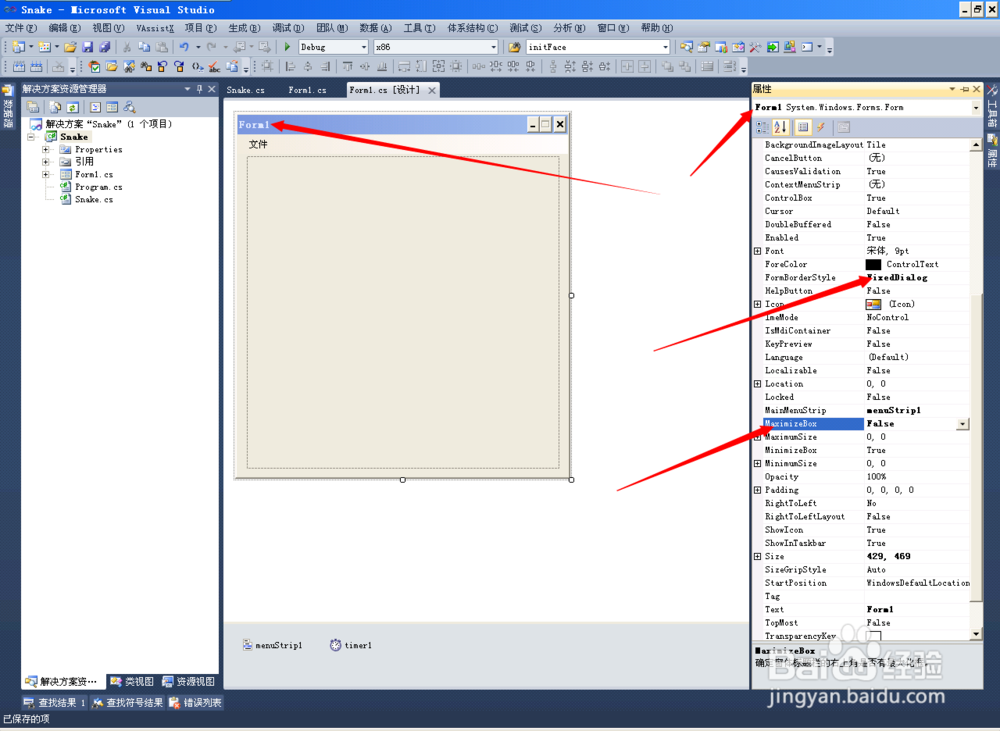Click the Start Page green arrow icon

772,47
